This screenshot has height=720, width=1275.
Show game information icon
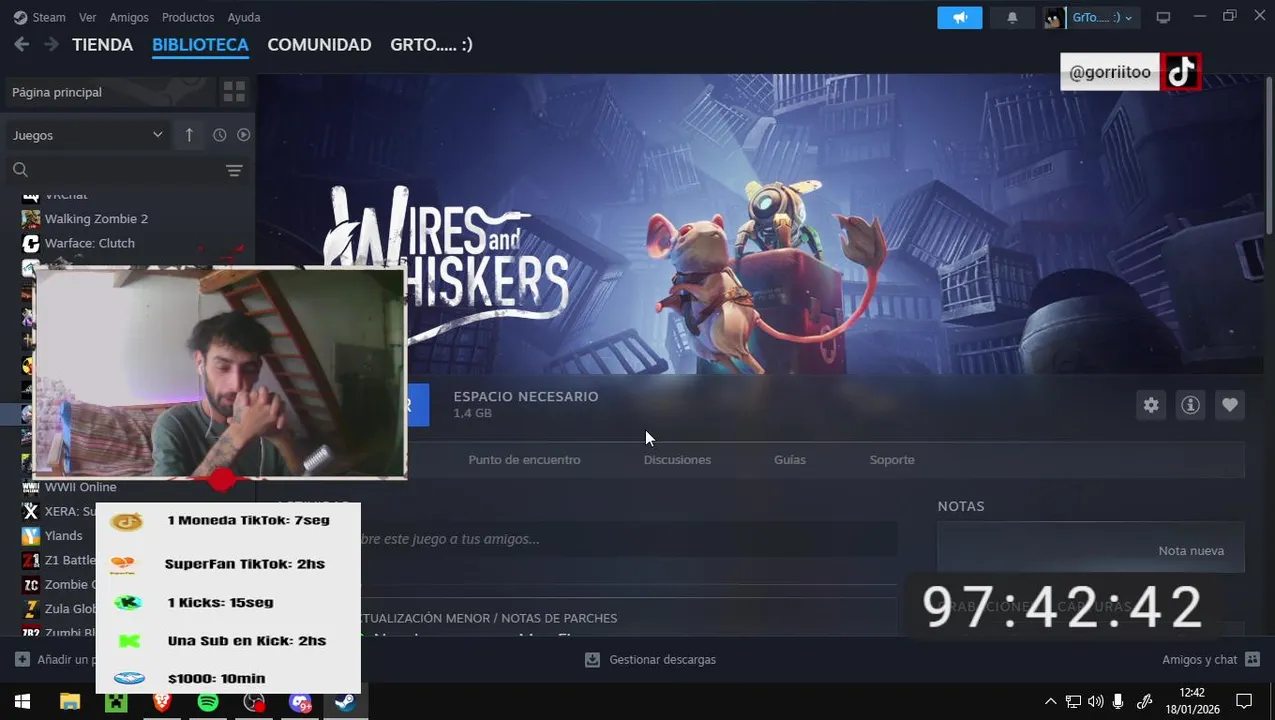tap(1190, 405)
